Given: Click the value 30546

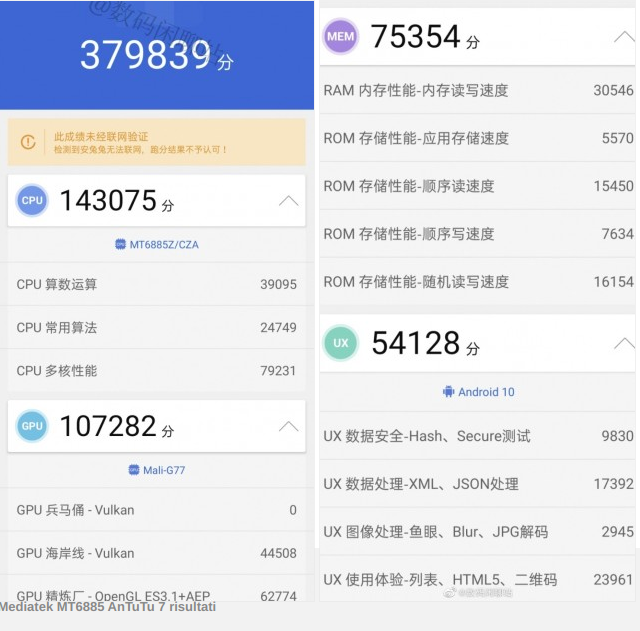Looking at the screenshot, I should click(613, 90).
